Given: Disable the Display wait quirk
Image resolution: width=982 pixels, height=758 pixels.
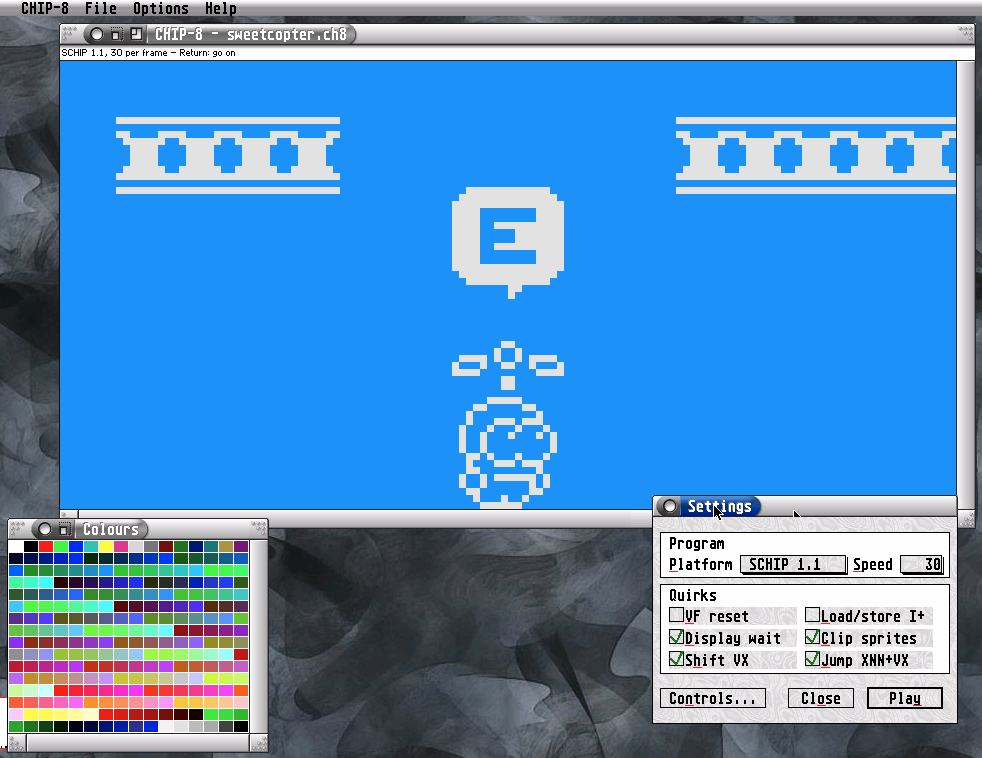Looking at the screenshot, I should click(676, 637).
